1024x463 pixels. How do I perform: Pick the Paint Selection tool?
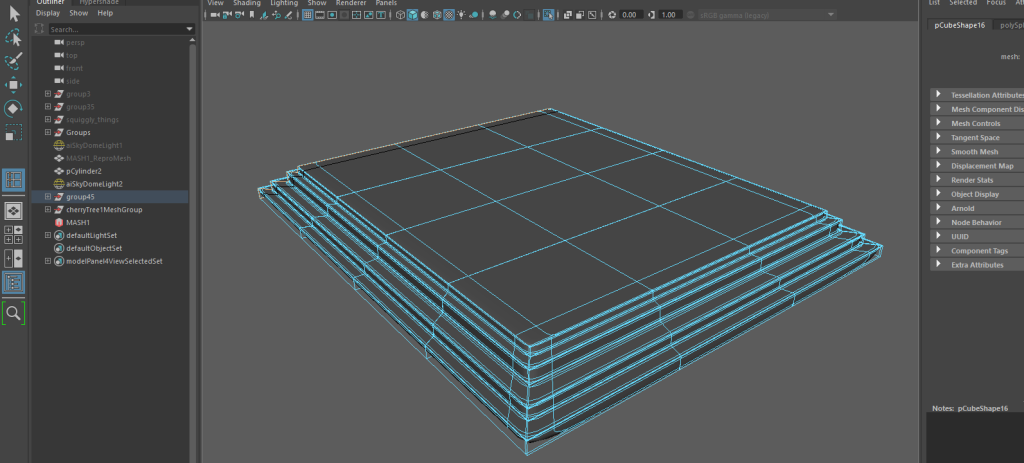14,61
